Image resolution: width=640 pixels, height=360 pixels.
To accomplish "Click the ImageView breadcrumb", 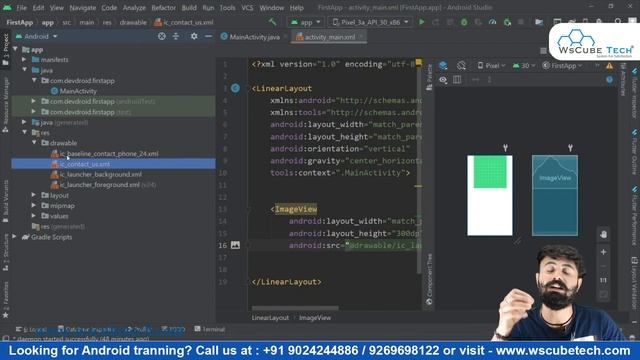I will coord(315,318).
